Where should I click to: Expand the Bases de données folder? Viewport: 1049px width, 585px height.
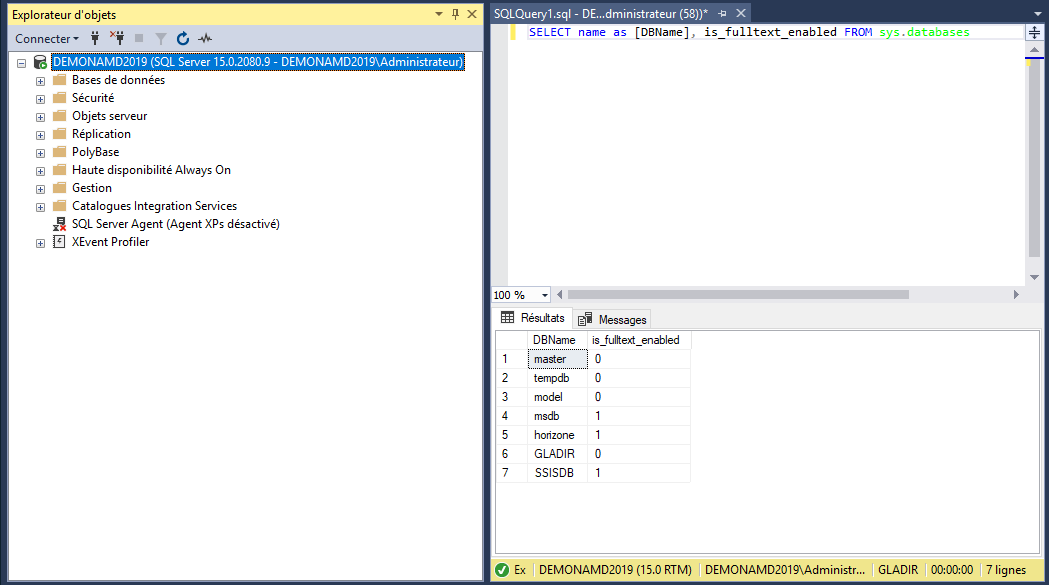coord(40,81)
